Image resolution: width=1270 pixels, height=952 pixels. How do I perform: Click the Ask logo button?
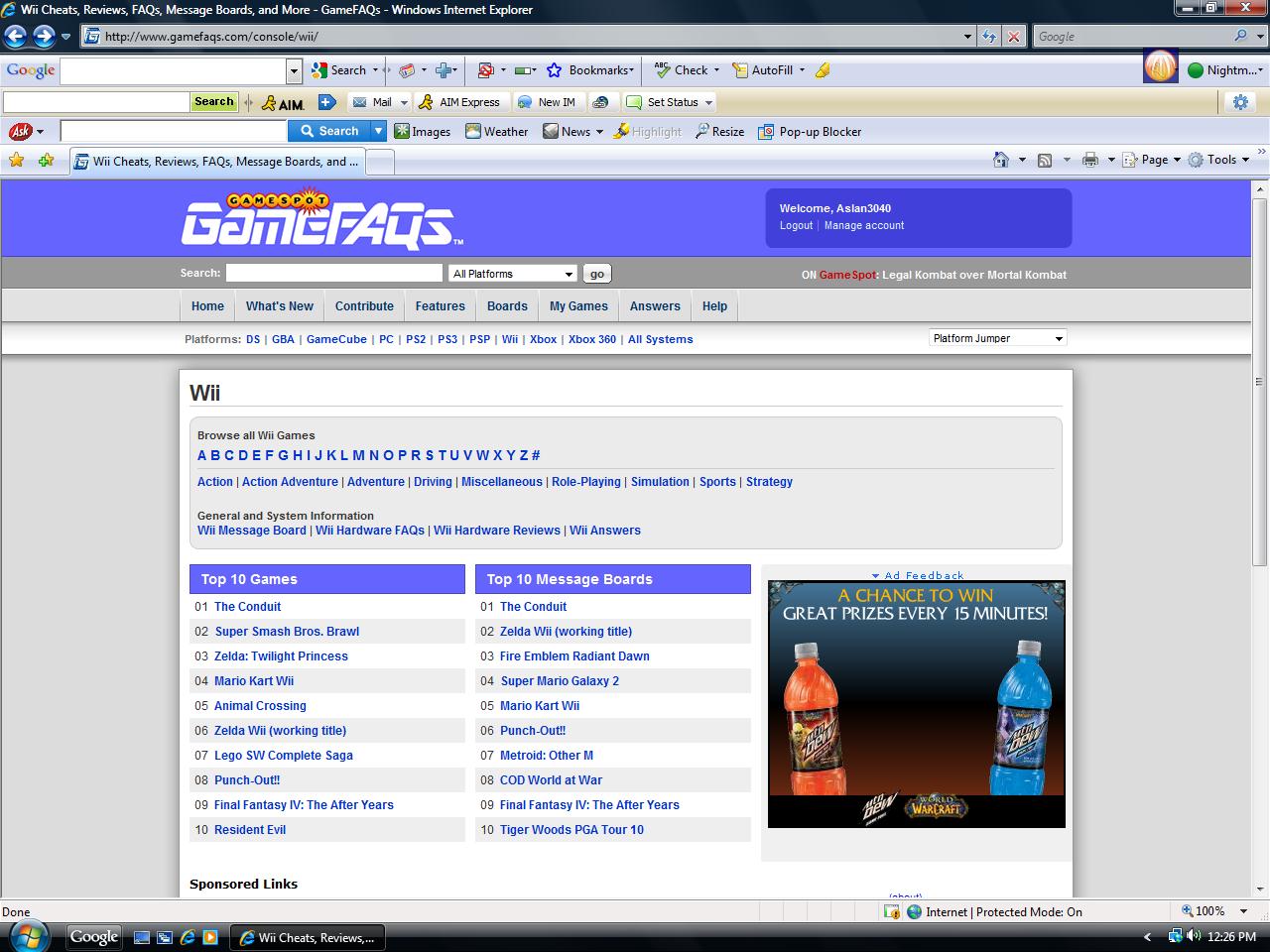coord(20,131)
